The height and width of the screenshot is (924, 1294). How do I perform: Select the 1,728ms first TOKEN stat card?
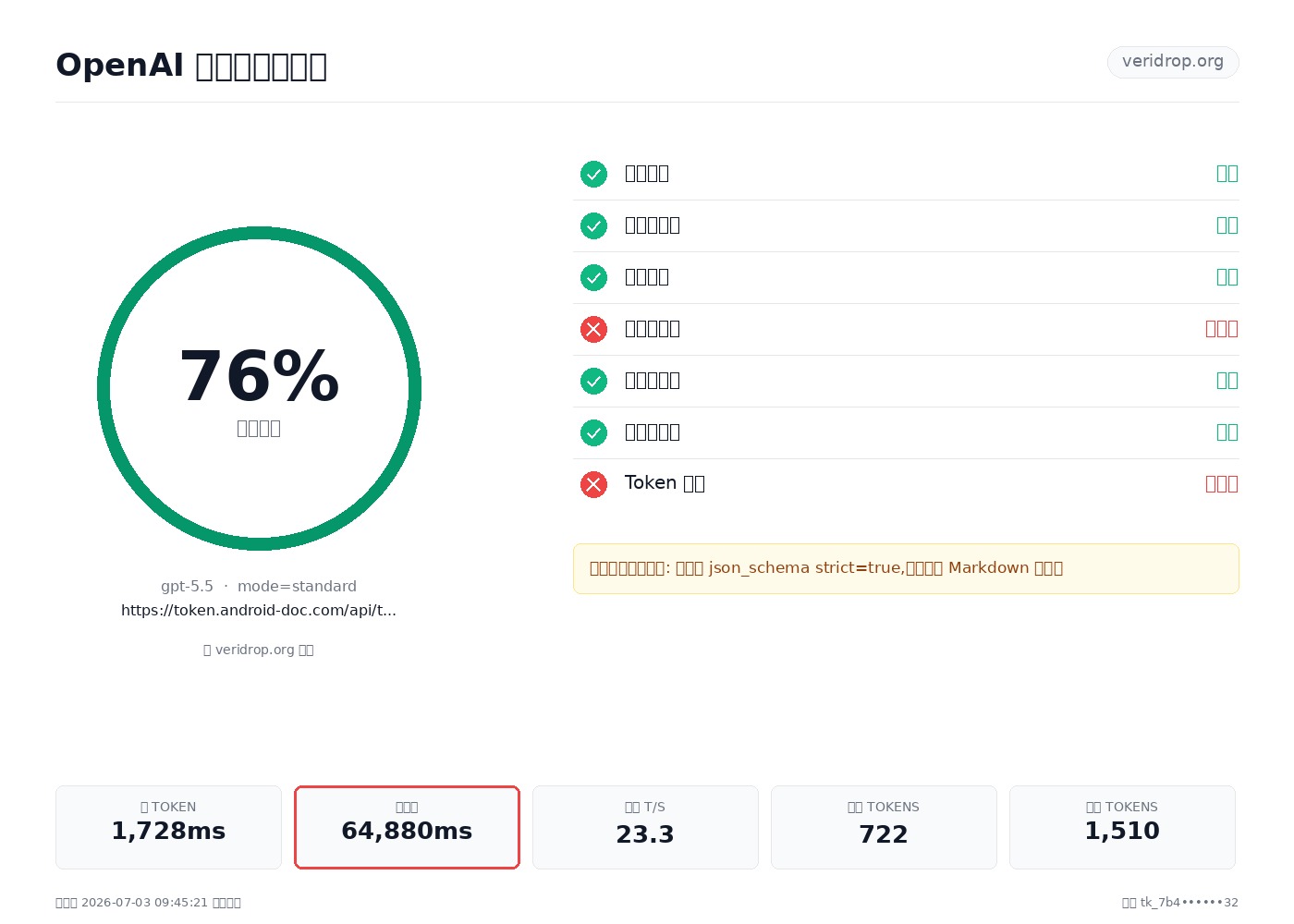click(168, 827)
